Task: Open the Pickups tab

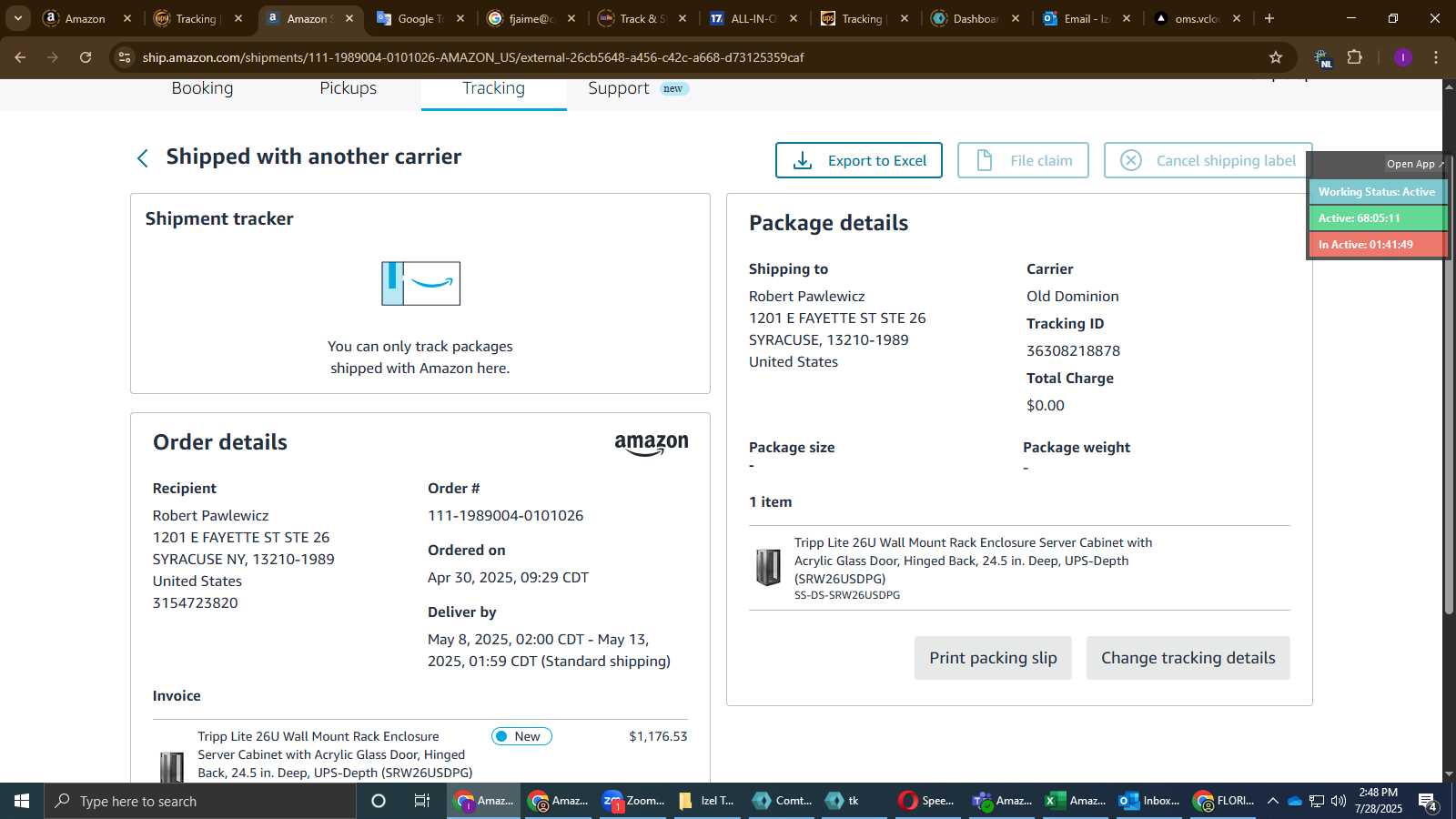Action: point(348,88)
